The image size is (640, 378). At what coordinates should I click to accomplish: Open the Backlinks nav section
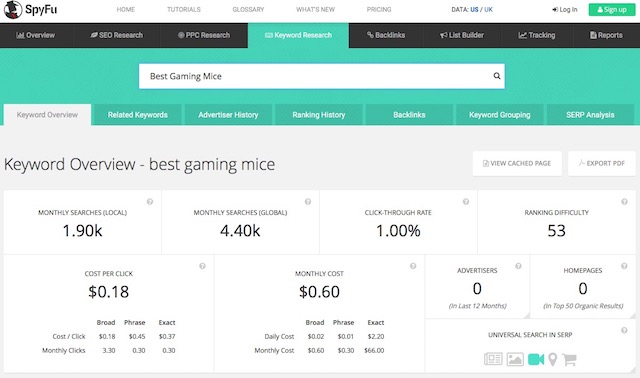[x=386, y=36]
